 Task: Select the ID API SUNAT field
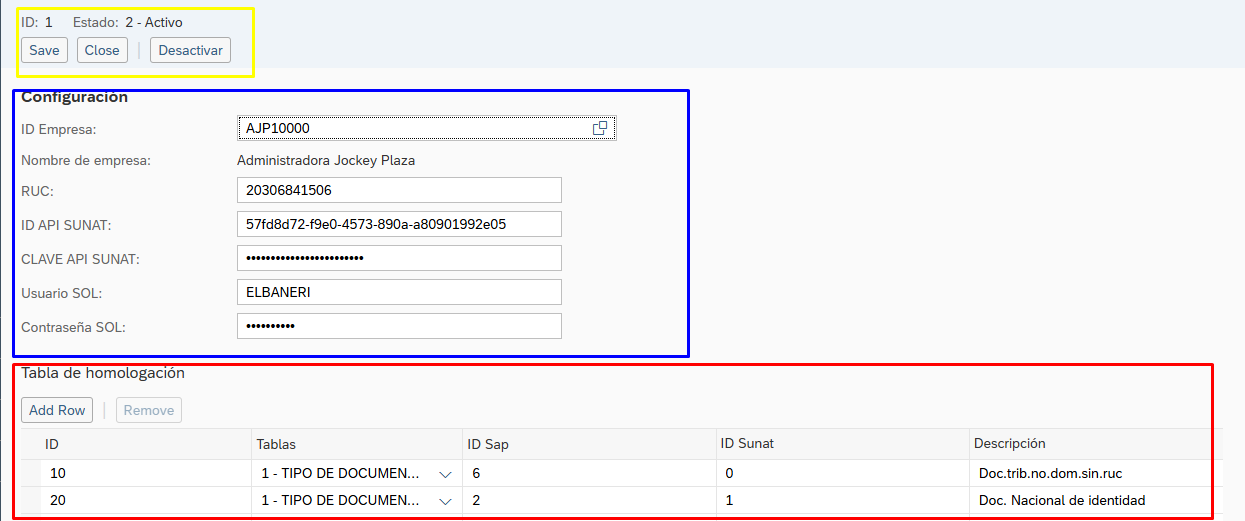point(399,224)
